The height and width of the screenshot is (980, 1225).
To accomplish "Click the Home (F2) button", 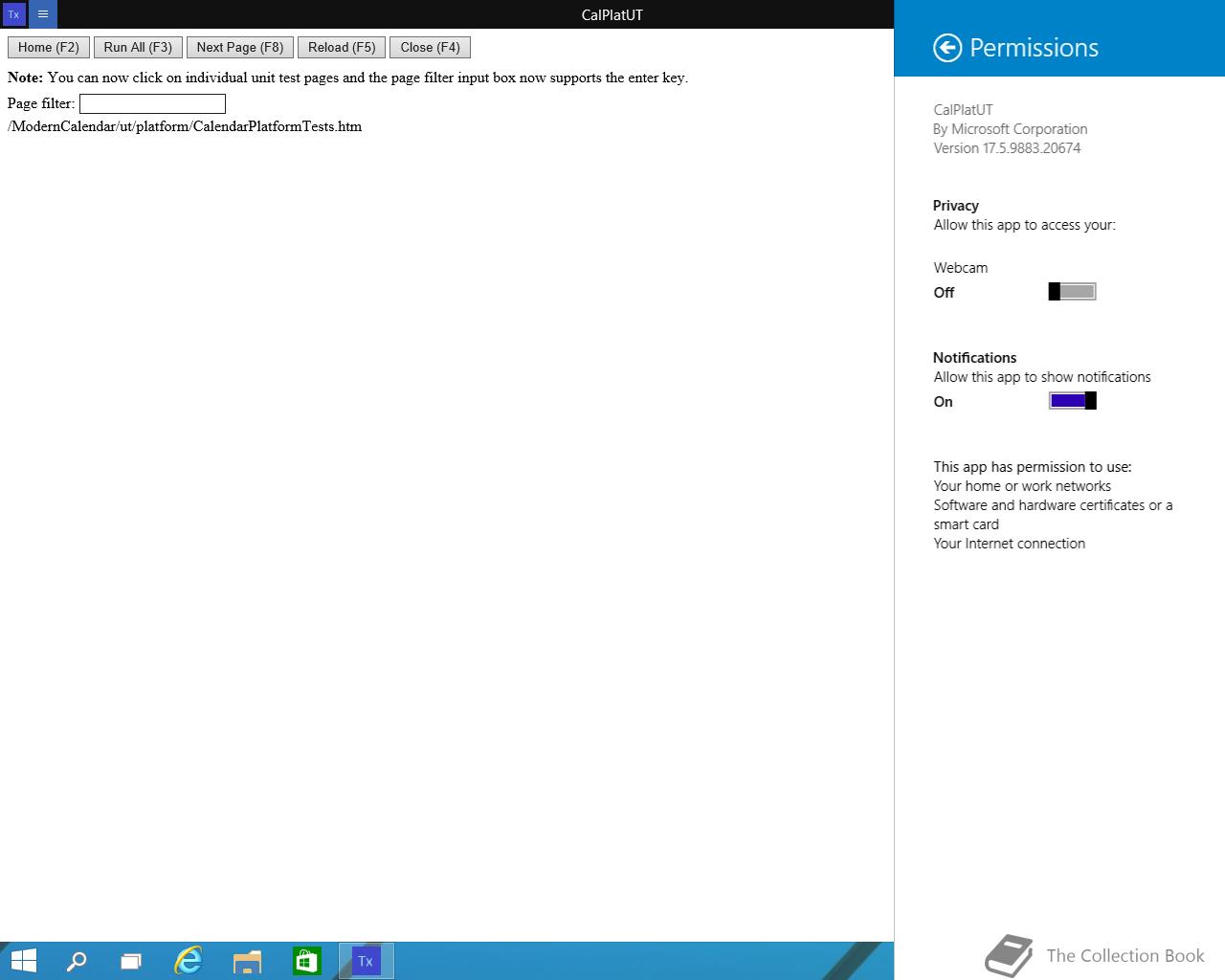I will click(x=49, y=48).
